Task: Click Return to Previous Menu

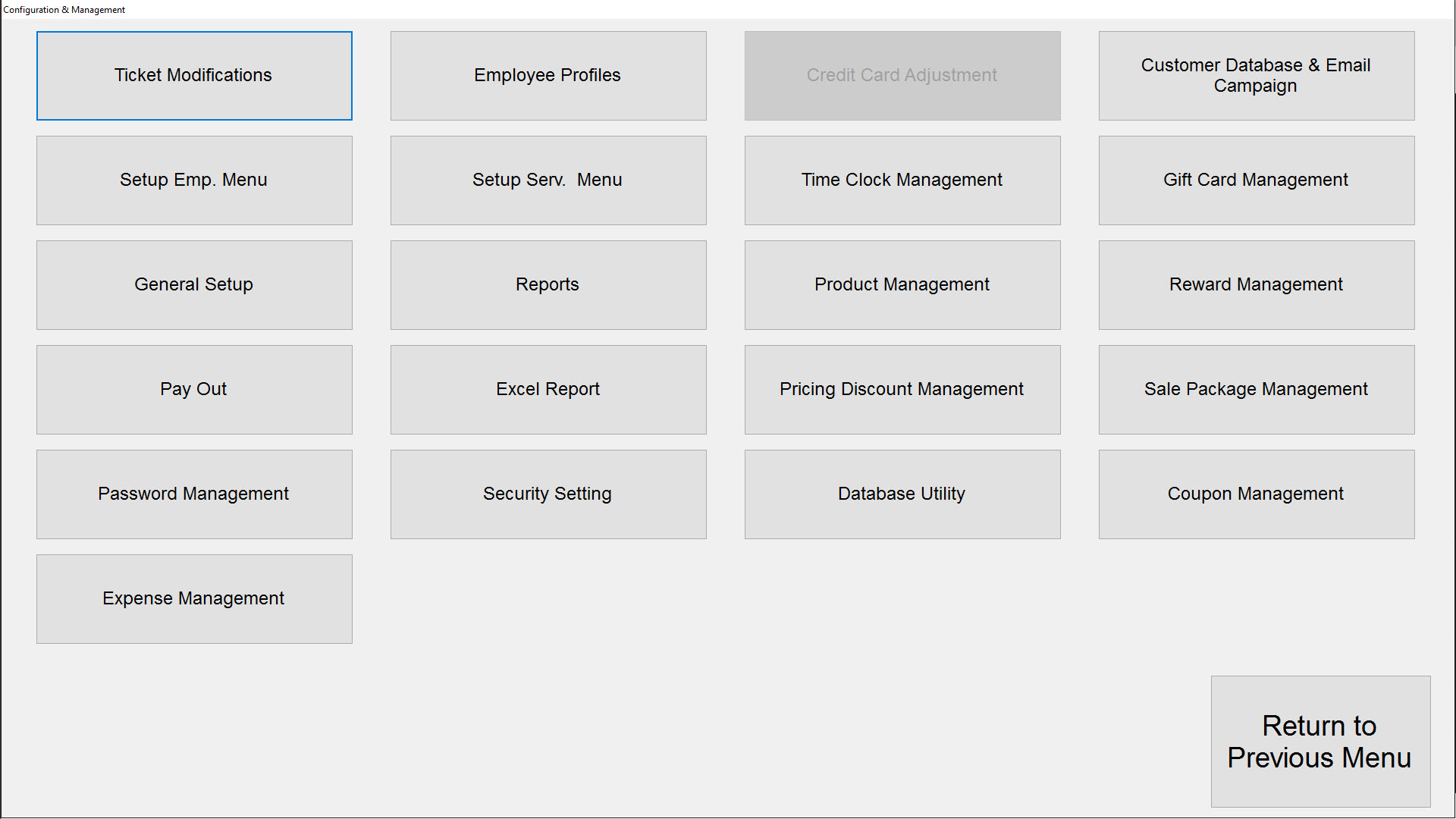Action: pos(1320,742)
